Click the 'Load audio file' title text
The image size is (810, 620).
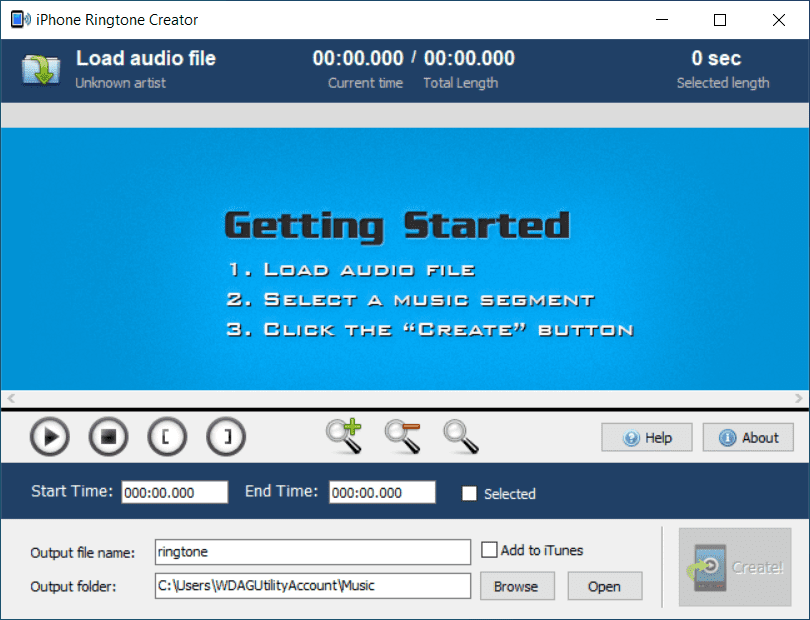click(146, 58)
